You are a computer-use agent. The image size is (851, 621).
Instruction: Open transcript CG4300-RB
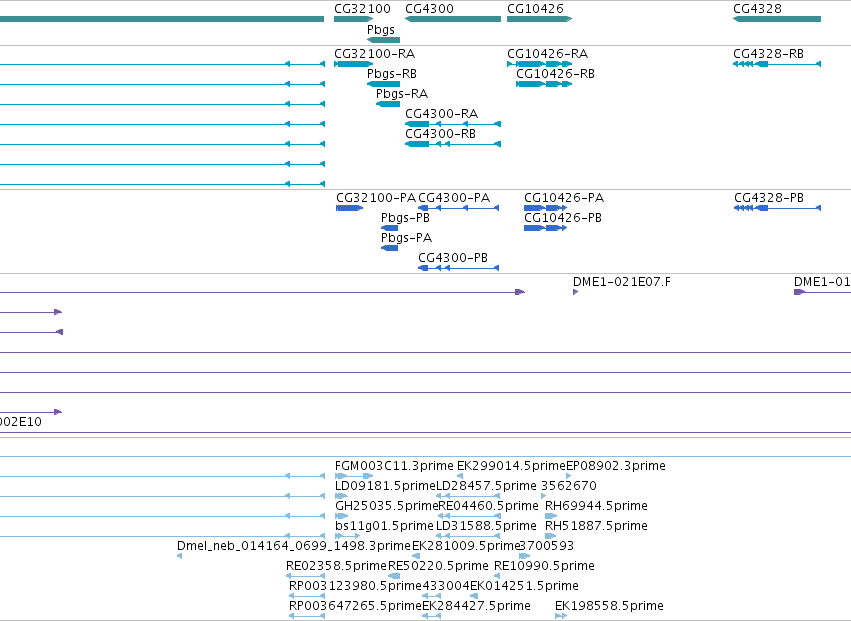(x=440, y=134)
